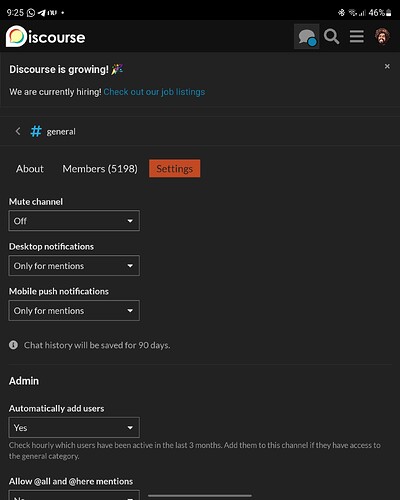Click the Mobile push notifications label

click(59, 291)
